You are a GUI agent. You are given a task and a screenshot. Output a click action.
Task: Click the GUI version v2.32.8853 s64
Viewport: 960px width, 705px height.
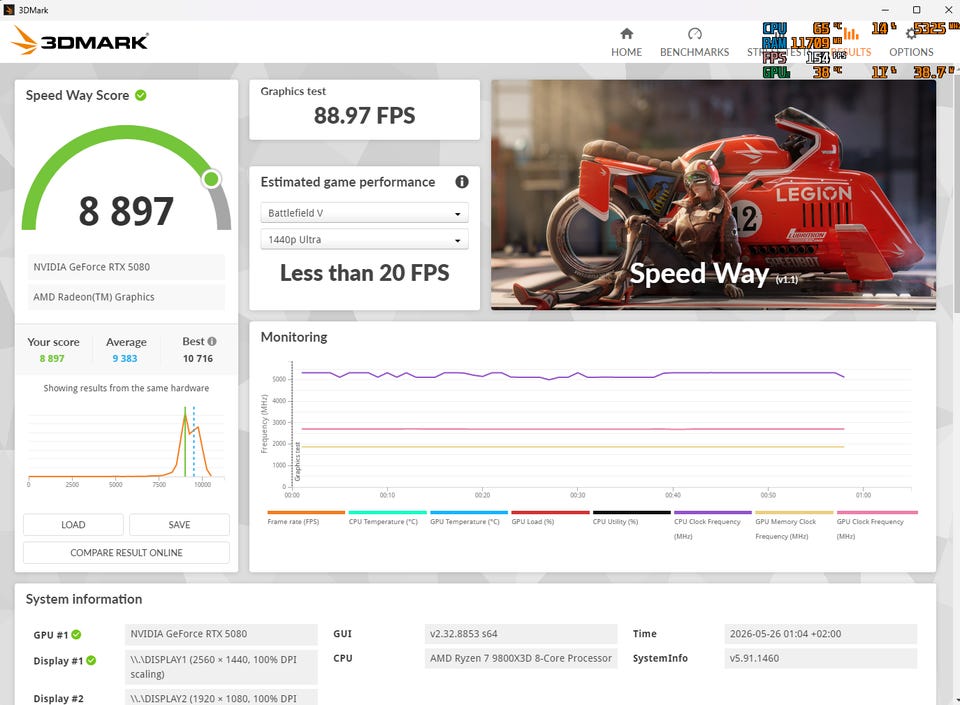520,634
